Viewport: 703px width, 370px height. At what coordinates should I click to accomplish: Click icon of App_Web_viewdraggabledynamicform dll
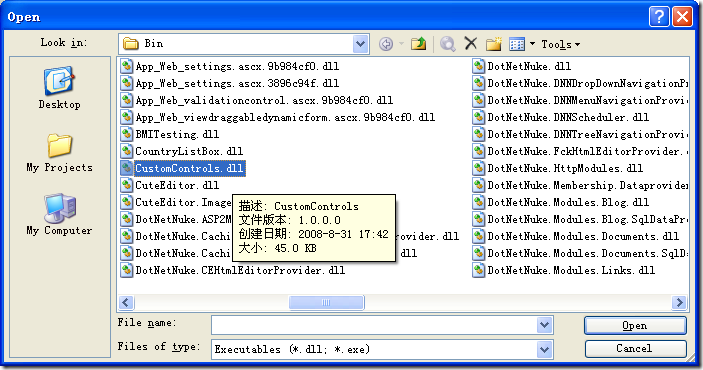[x=127, y=118]
